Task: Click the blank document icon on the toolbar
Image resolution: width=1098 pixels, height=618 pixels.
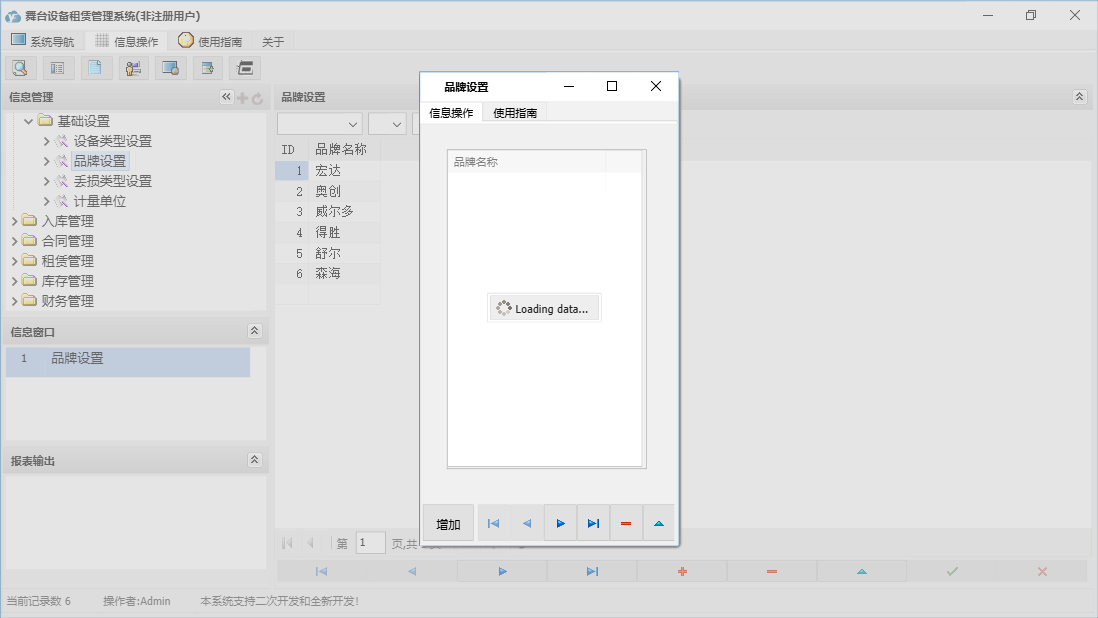Action: 96,67
